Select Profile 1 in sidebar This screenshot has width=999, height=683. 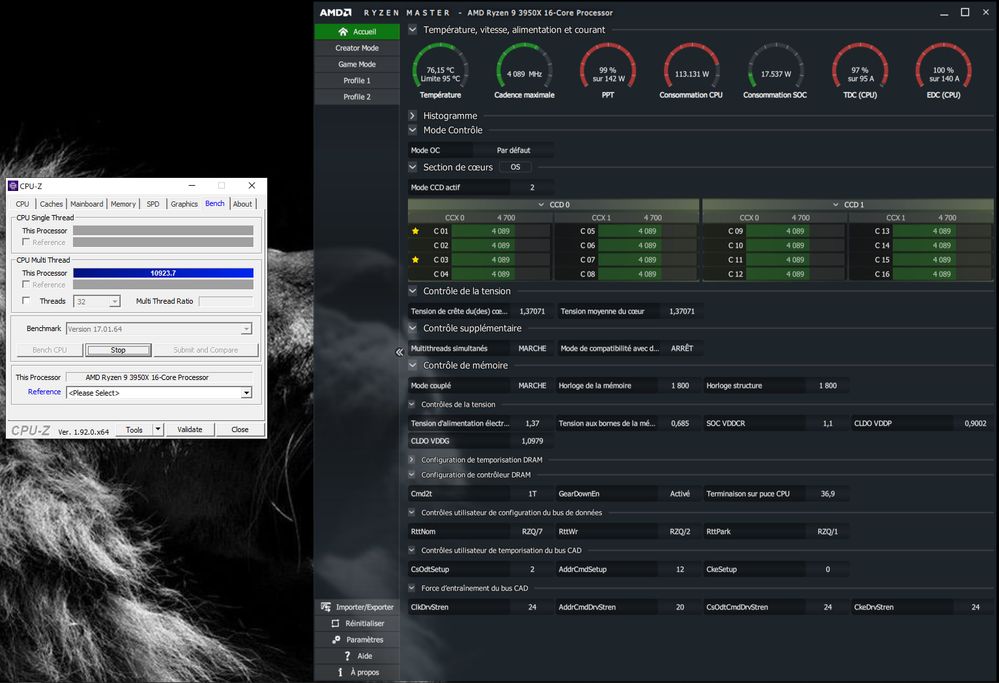point(357,80)
